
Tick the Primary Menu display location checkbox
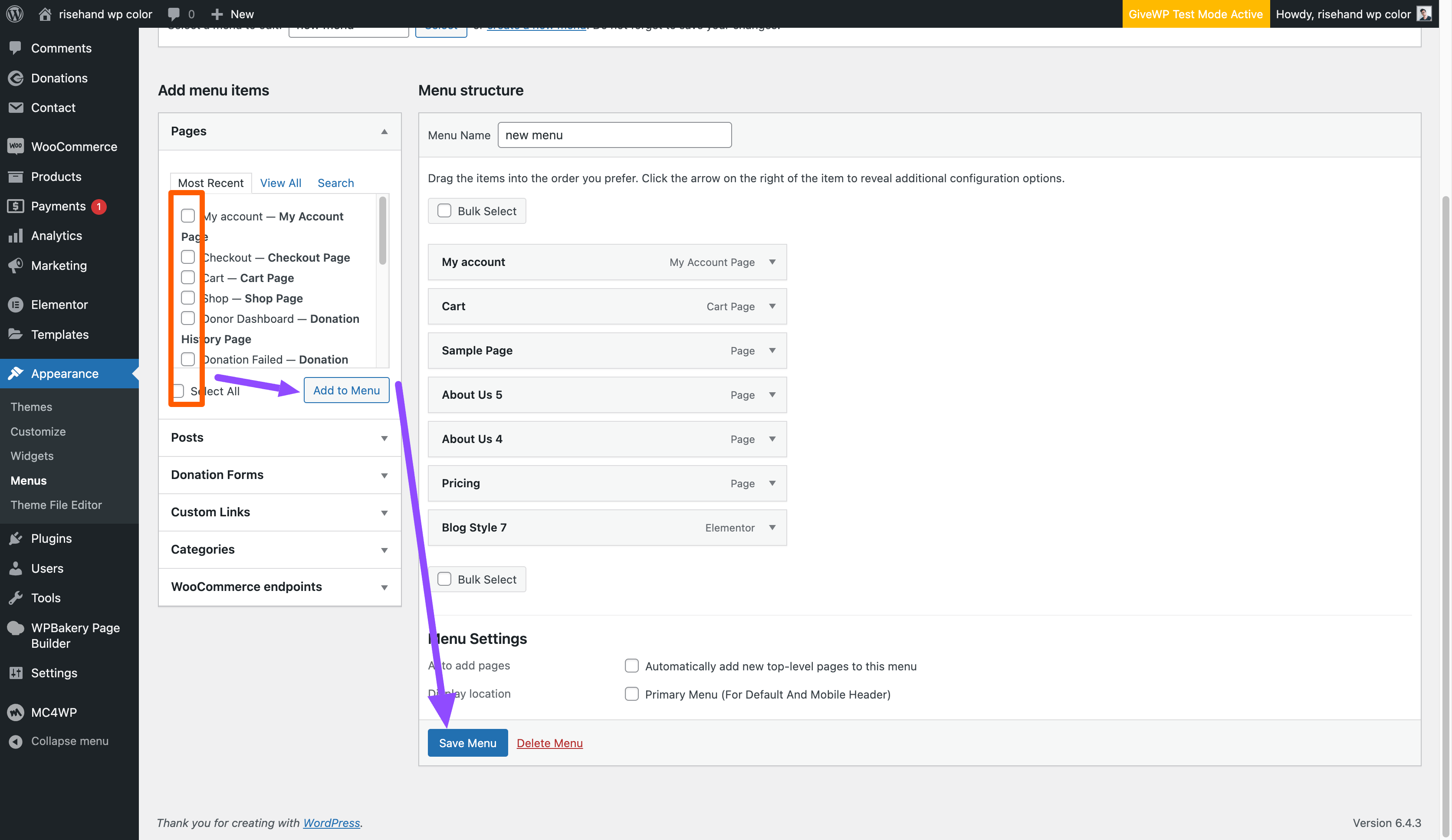pos(631,694)
